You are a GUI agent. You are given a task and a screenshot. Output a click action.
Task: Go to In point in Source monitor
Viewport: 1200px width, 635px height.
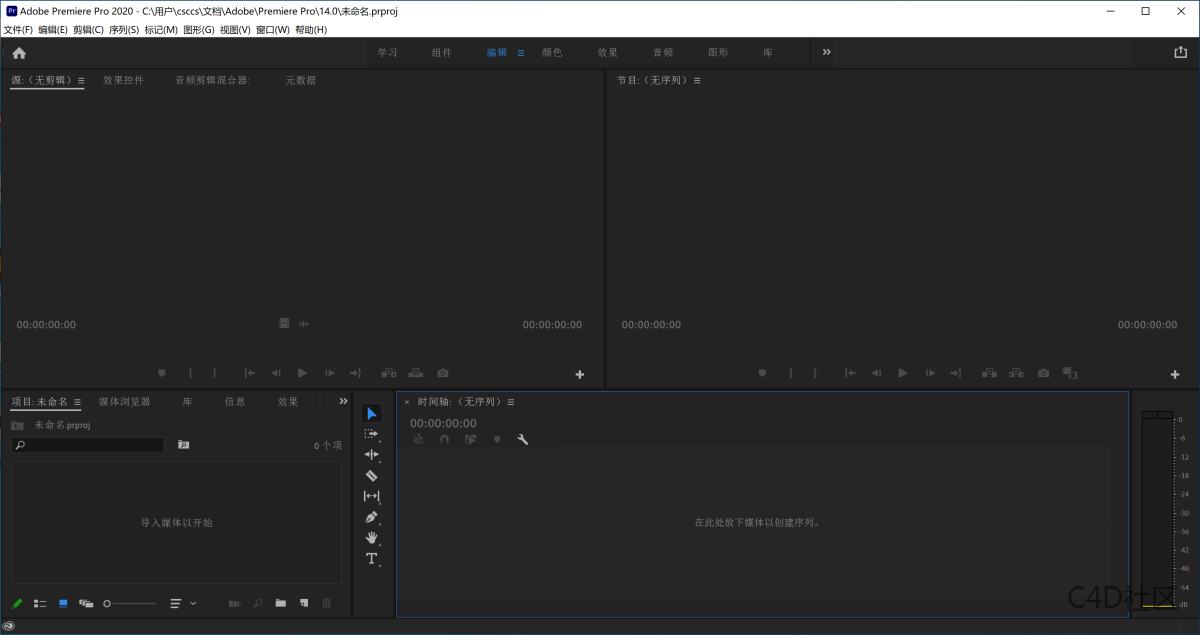click(250, 373)
